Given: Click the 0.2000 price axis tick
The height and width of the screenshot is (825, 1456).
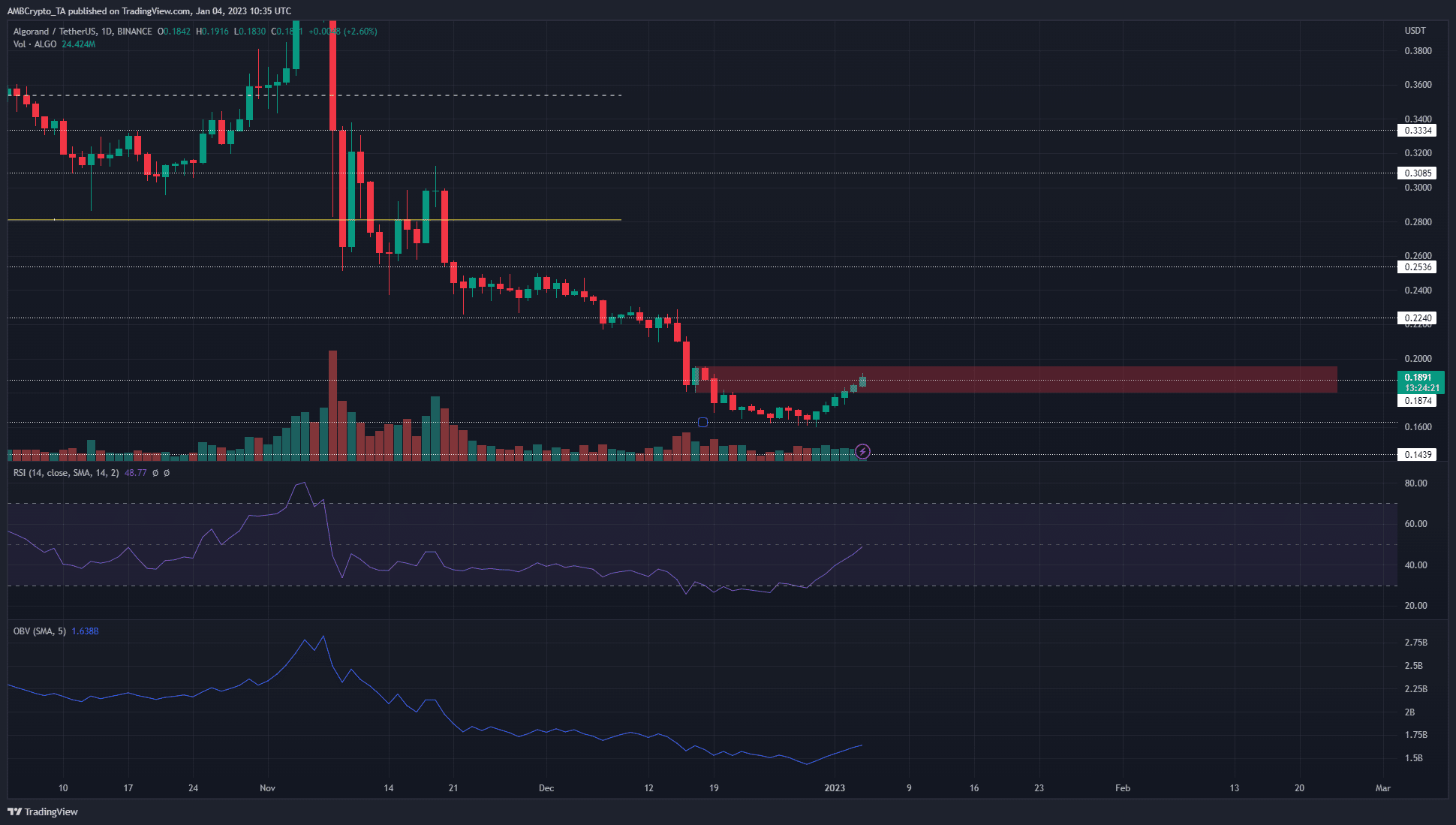Looking at the screenshot, I should (1418, 359).
